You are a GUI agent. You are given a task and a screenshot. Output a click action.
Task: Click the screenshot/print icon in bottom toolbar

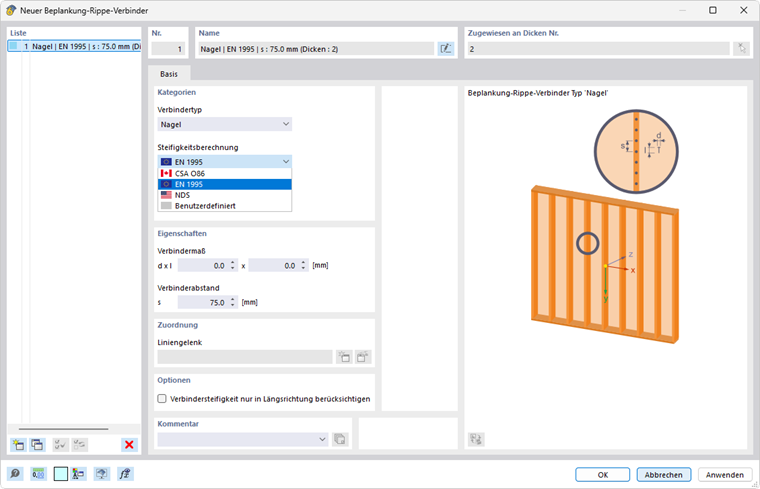101,473
